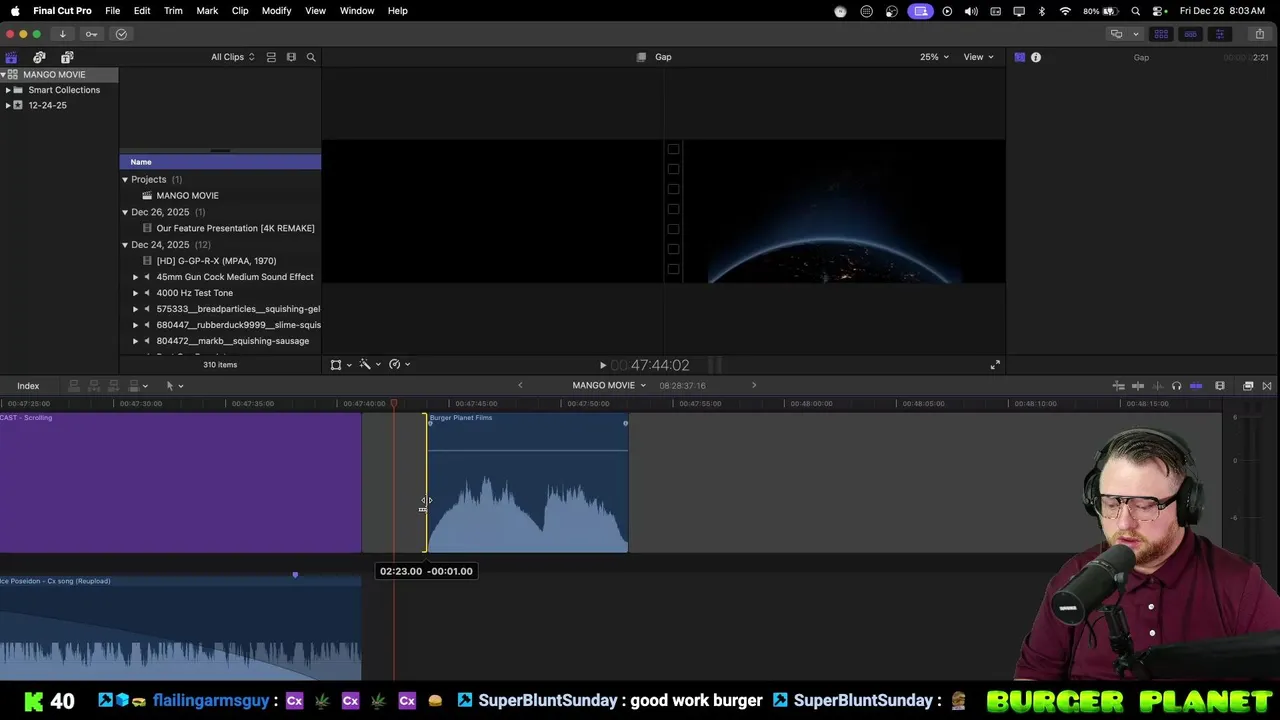Open Background Tasks checkmark button
The image size is (1280, 720).
(121, 34)
